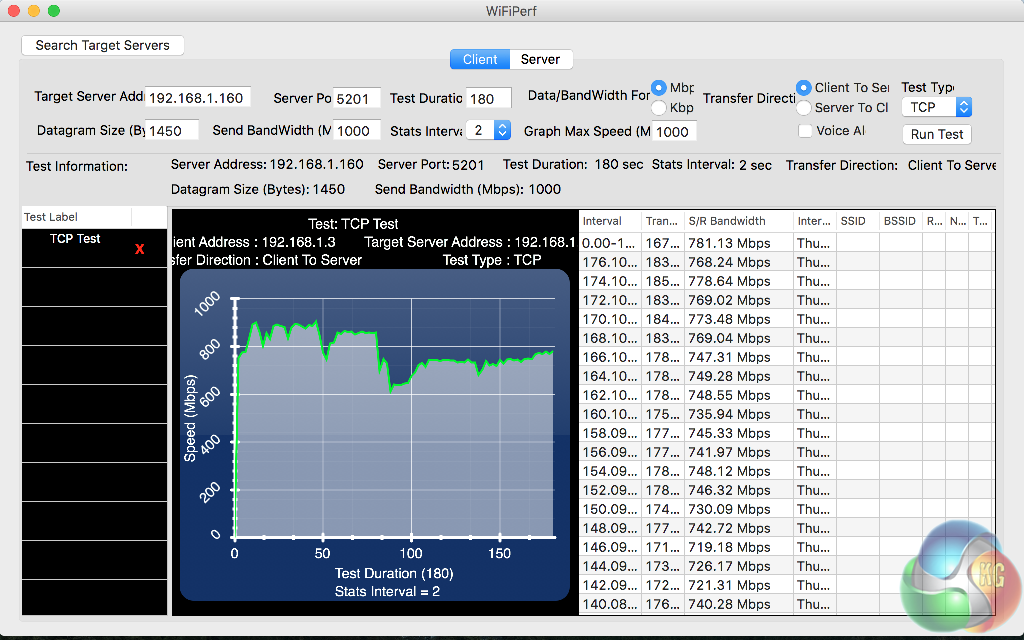Click the red X to delete TCP Test
The width and height of the screenshot is (1024, 640).
click(x=140, y=249)
